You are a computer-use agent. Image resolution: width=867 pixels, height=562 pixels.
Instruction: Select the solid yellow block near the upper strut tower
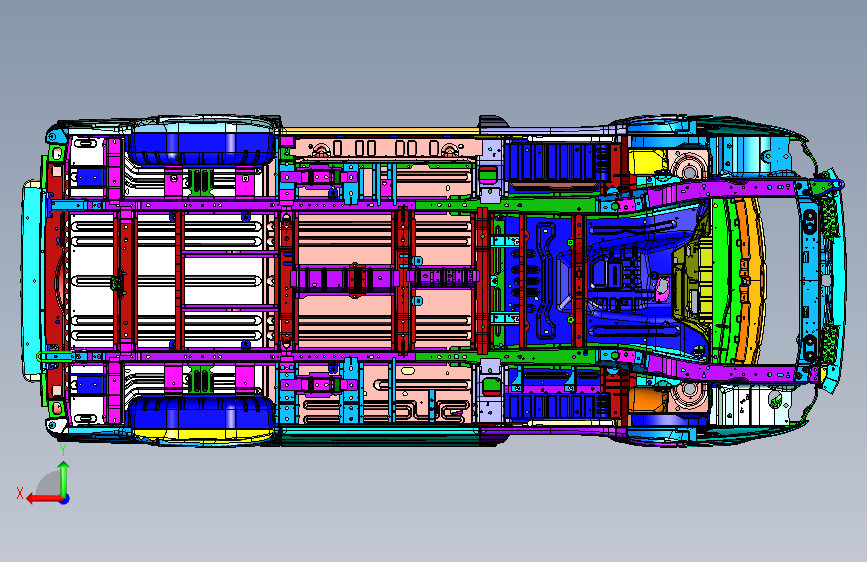click(647, 163)
